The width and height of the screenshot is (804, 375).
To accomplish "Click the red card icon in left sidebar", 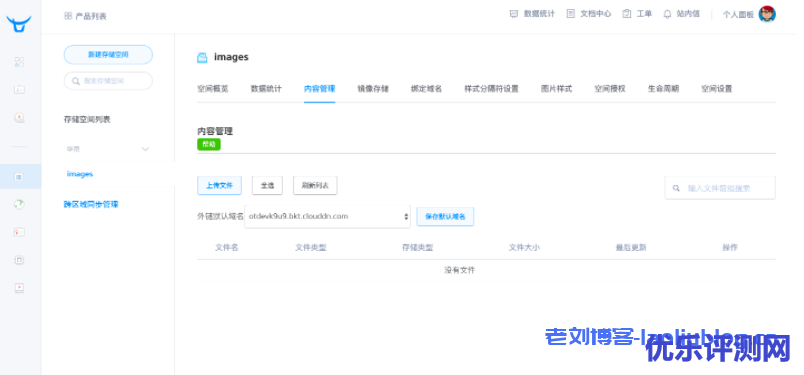I will (19, 232).
